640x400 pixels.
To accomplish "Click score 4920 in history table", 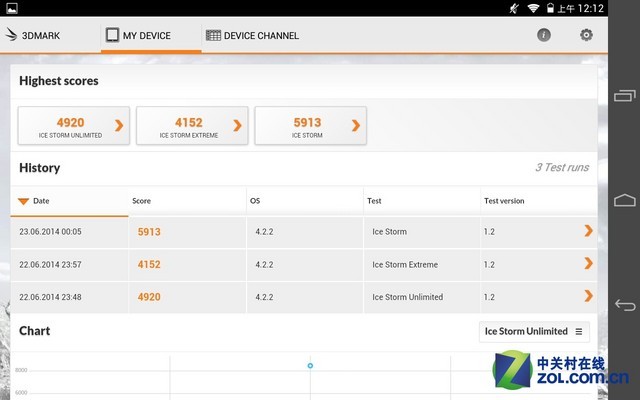I will coord(149,297).
